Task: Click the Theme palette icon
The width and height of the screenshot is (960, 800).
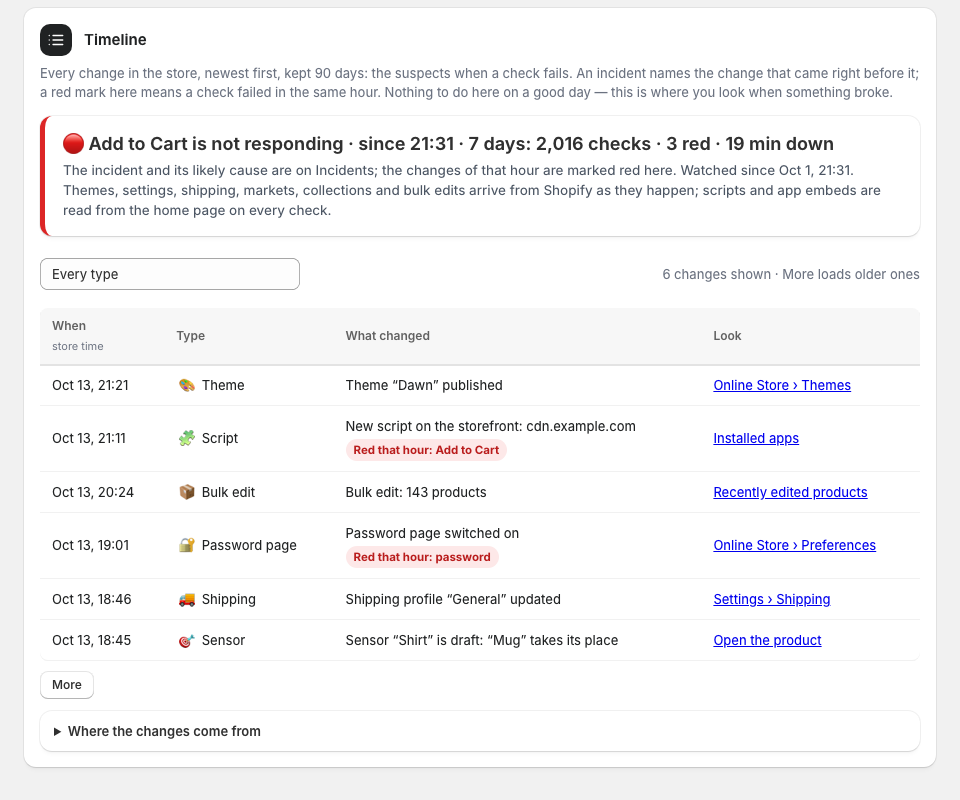Action: point(187,385)
